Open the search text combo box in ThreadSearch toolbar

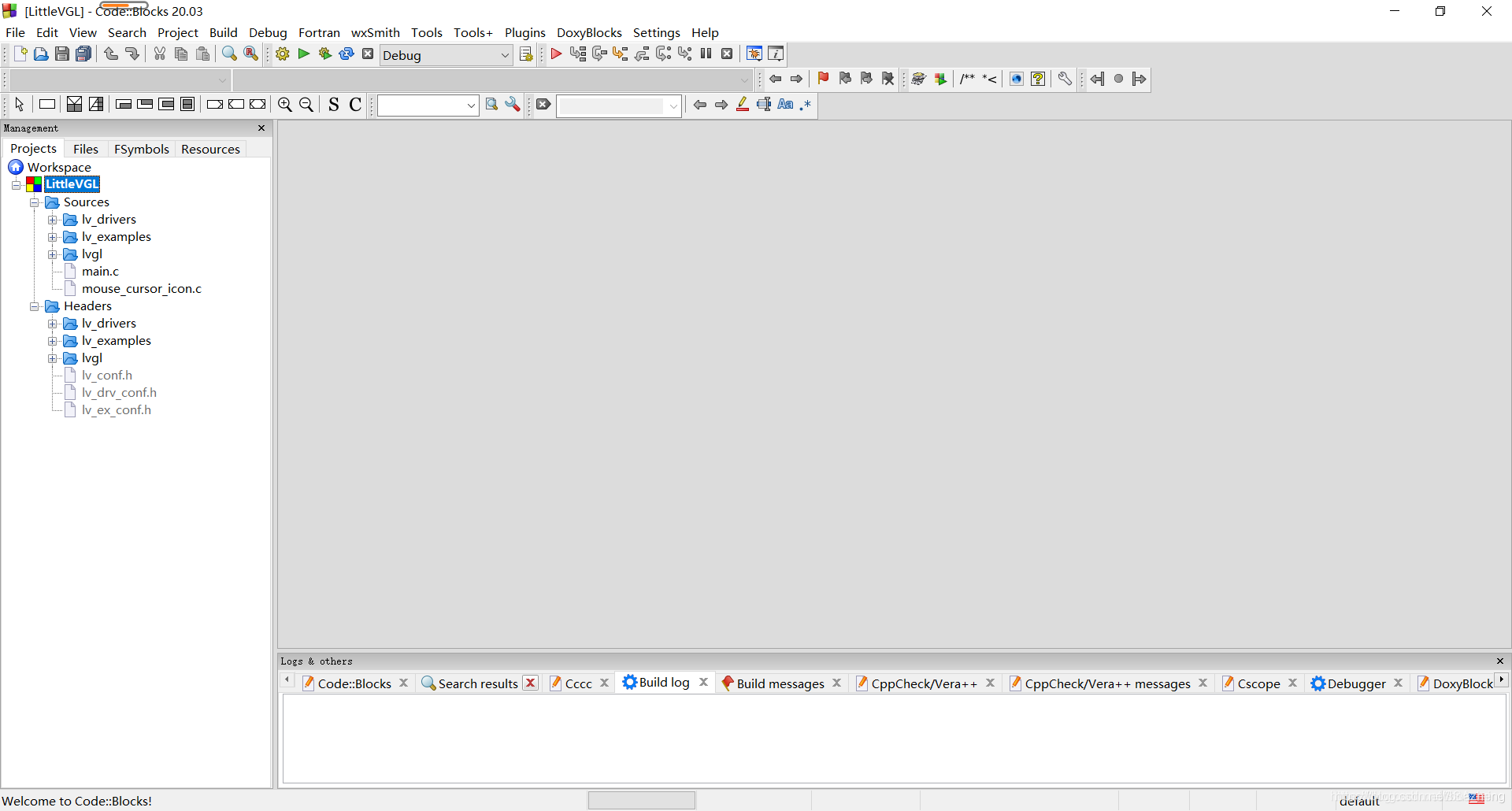point(428,106)
